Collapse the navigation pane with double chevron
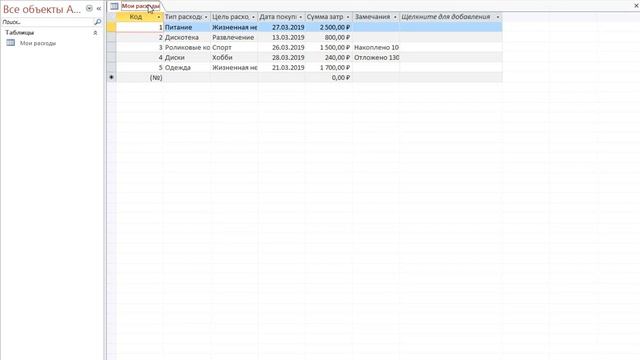640x360 pixels. pyautogui.click(x=98, y=8)
